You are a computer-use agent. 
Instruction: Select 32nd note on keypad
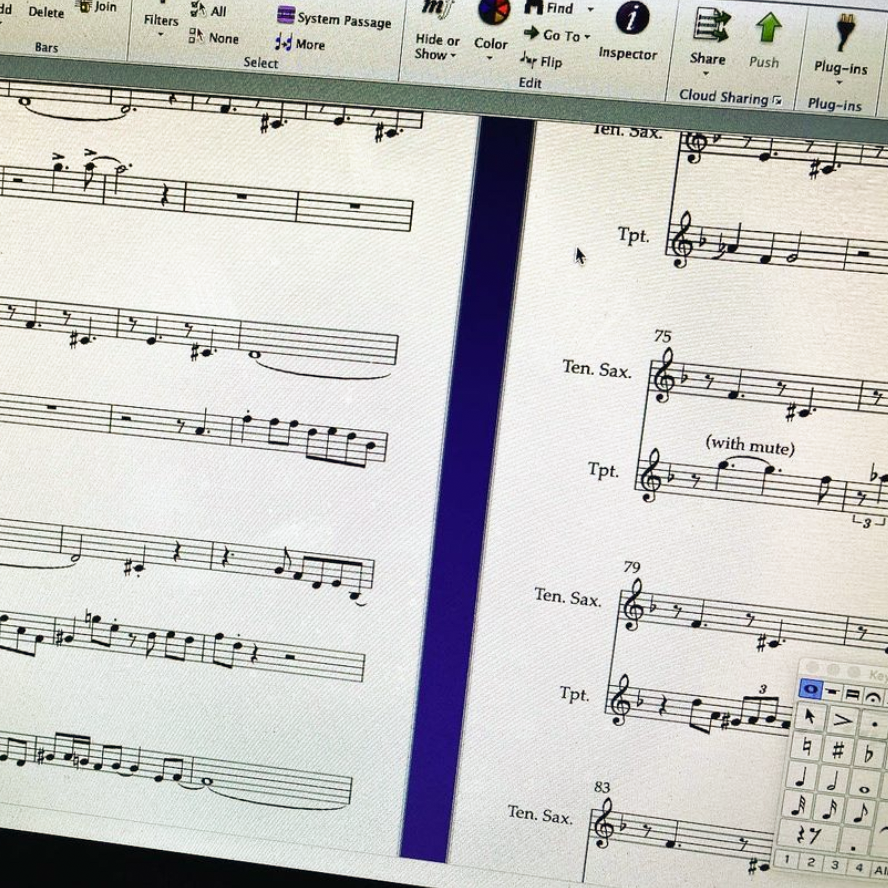[799, 806]
